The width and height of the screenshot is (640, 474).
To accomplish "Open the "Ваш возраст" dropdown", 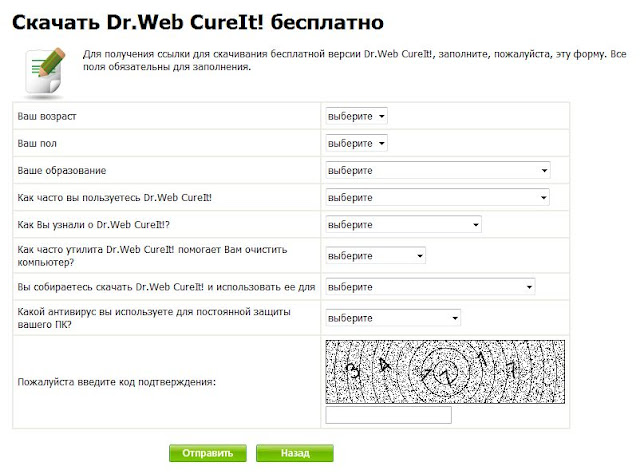I will click(x=356, y=116).
